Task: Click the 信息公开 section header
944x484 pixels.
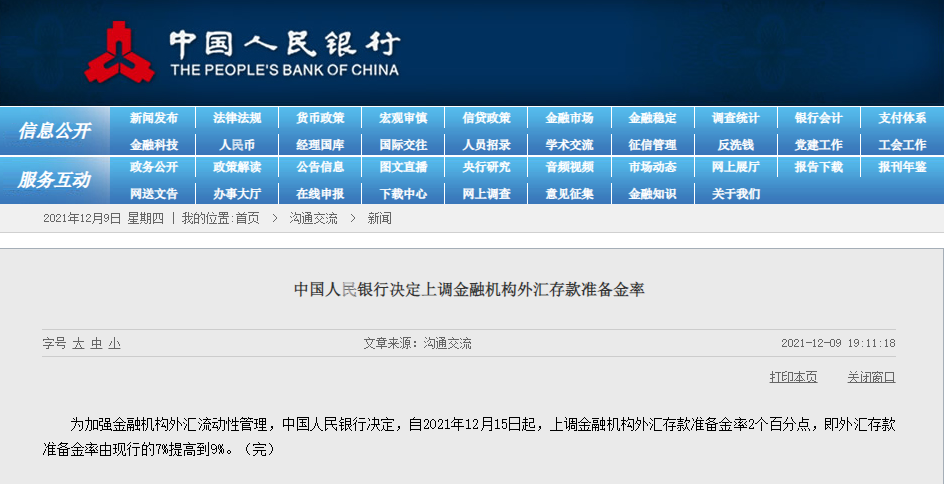Action: click(54, 131)
